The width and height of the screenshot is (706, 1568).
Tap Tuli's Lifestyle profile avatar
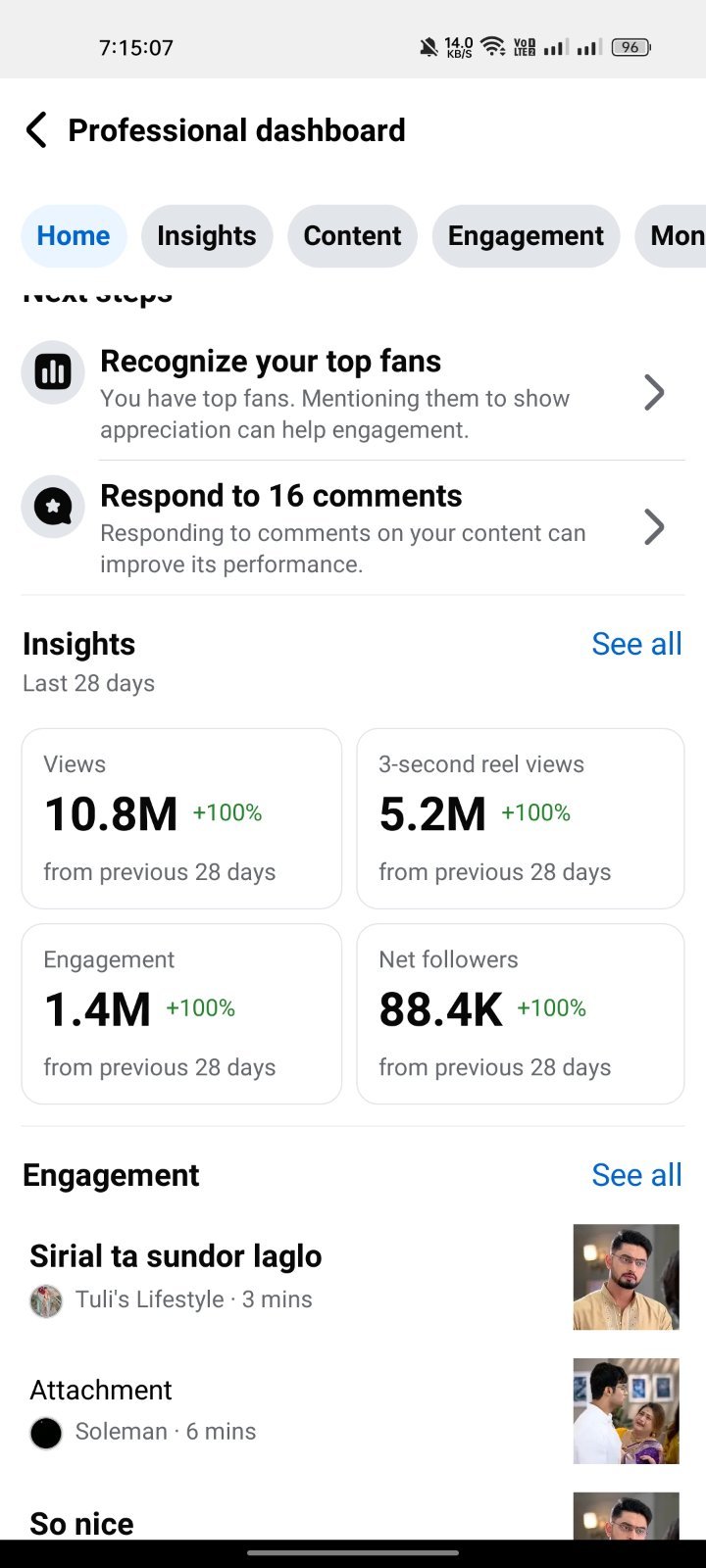pos(46,1300)
